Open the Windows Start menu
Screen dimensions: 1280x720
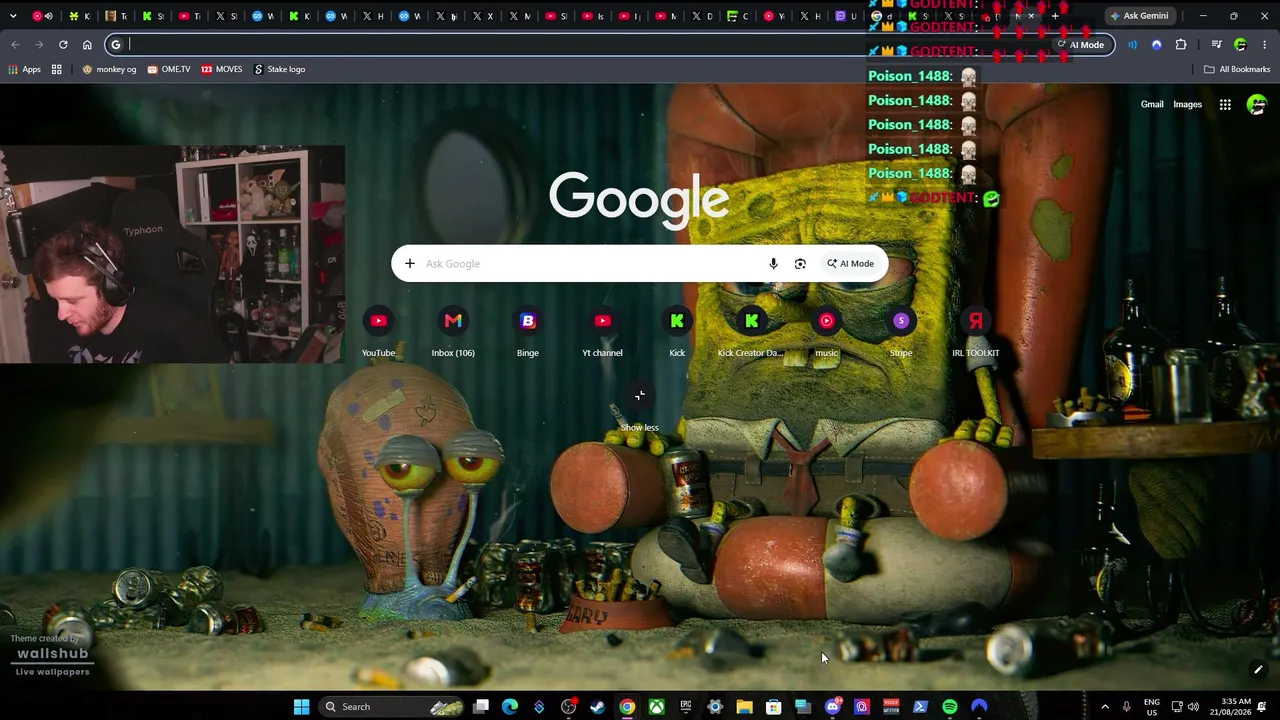tap(301, 707)
